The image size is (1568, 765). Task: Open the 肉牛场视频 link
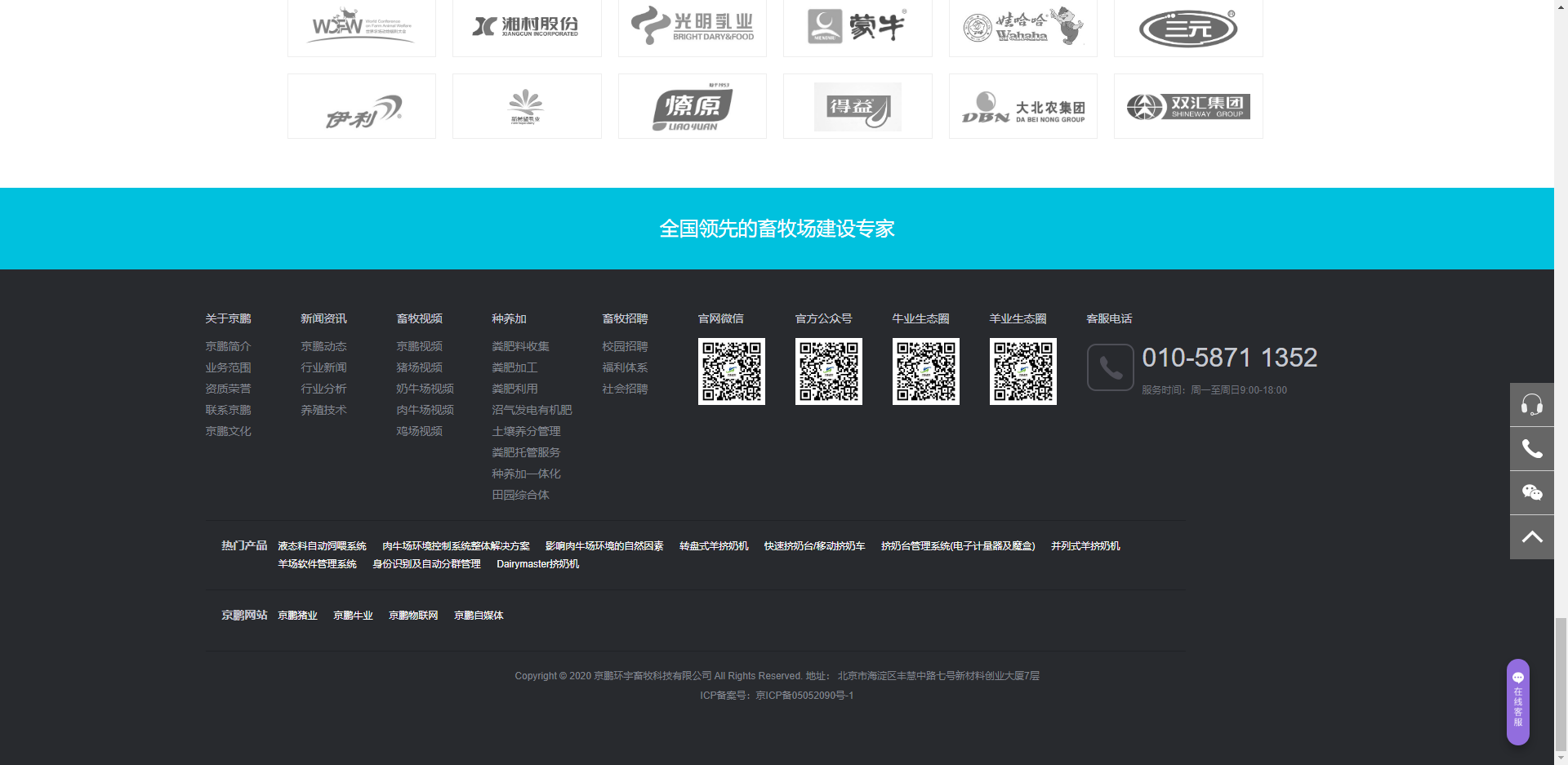[425, 410]
